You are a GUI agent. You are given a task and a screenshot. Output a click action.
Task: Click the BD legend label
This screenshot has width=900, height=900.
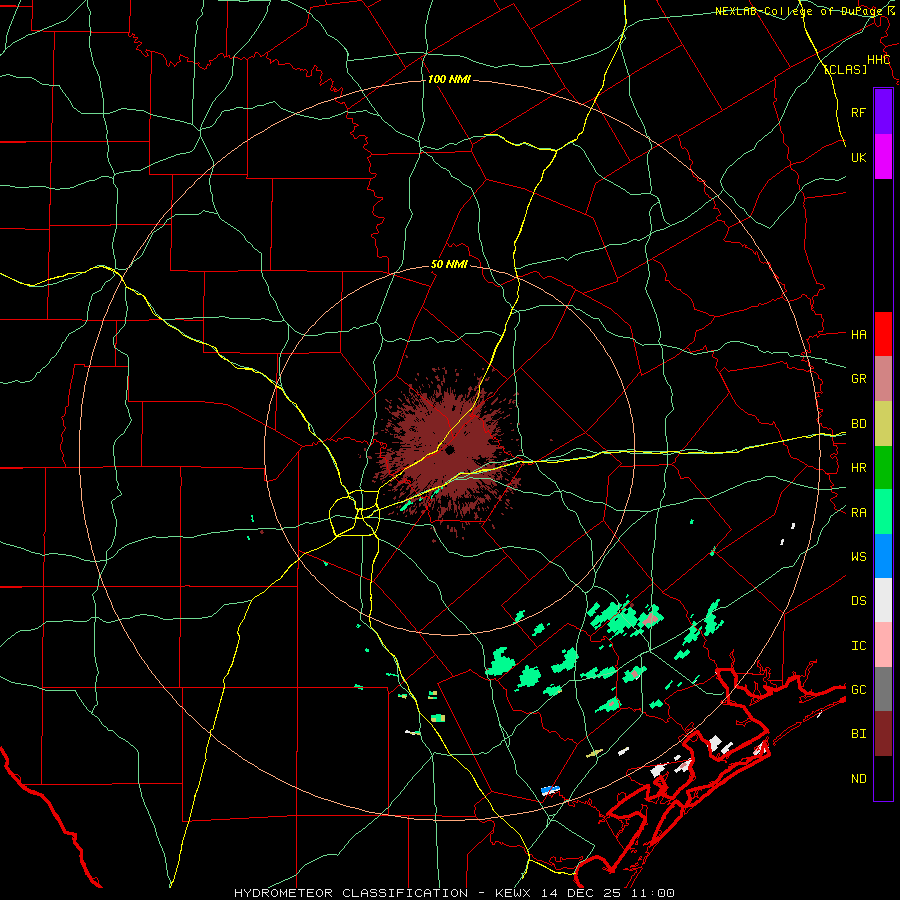pyautogui.click(x=858, y=424)
